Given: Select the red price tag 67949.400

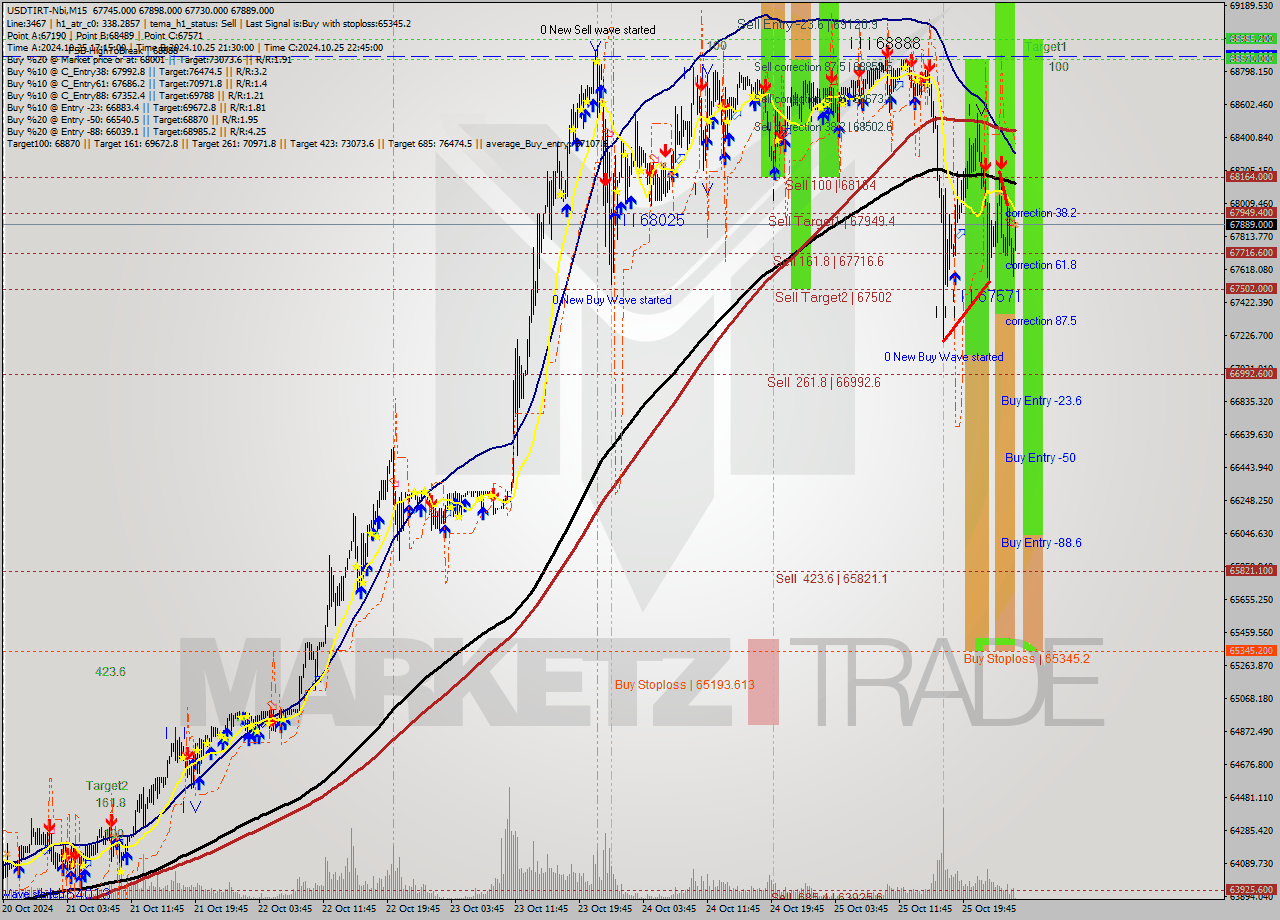Looking at the screenshot, I should click(x=1251, y=213).
